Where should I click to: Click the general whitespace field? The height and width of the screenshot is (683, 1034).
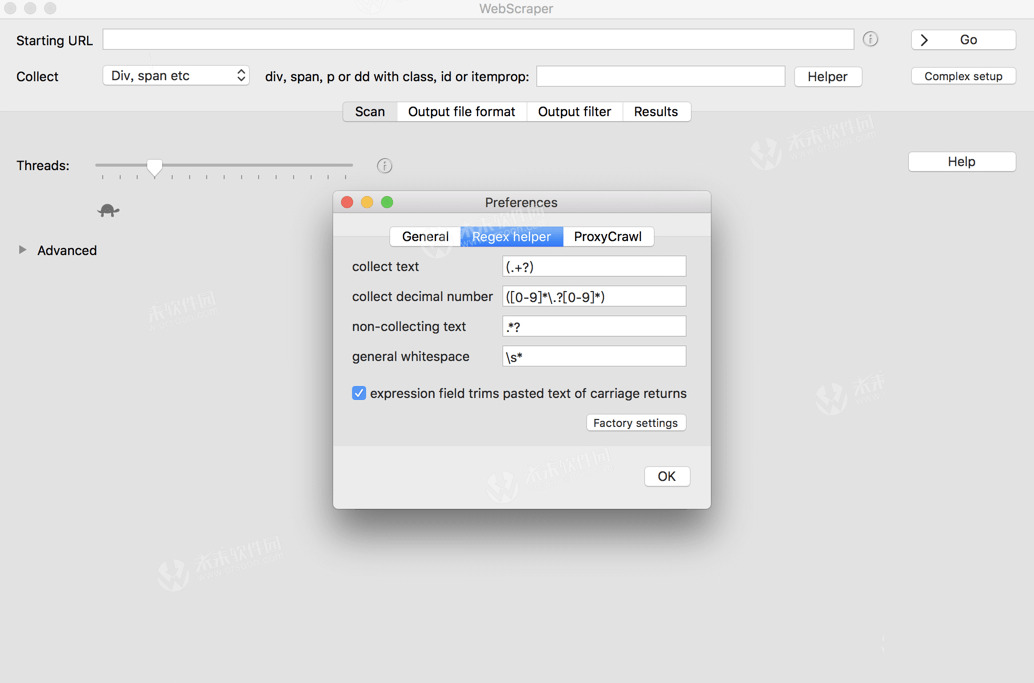[x=594, y=356]
